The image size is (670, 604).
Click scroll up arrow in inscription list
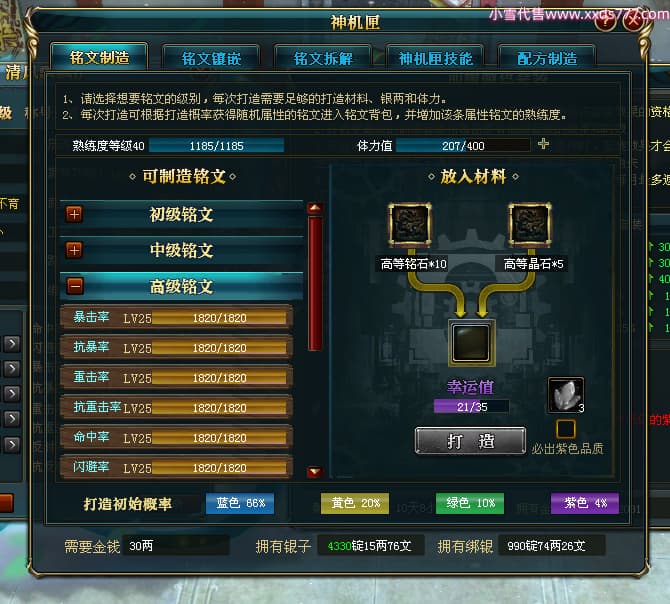click(315, 208)
